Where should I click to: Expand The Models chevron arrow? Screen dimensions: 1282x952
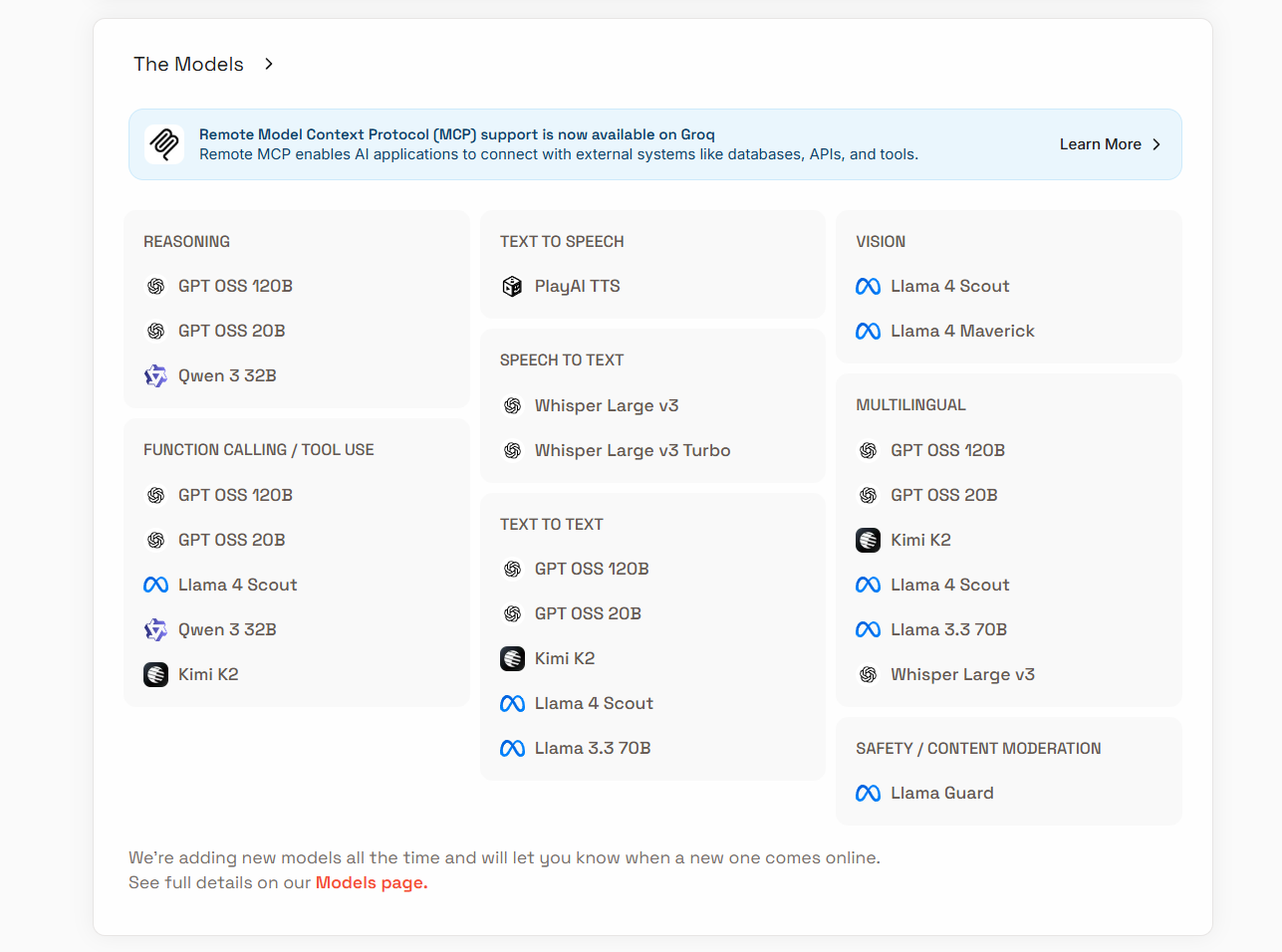click(269, 64)
